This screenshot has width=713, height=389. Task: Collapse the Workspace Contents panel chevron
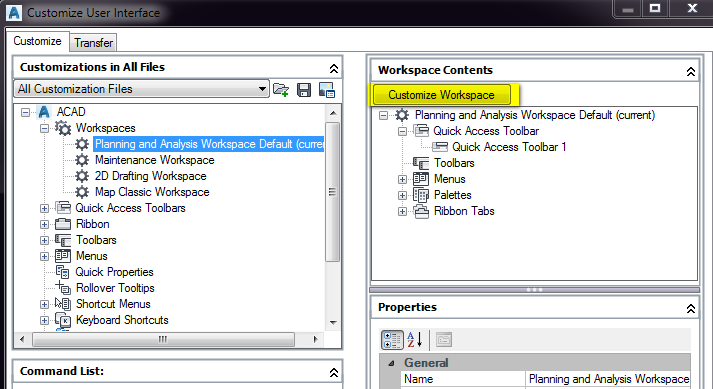tap(690, 71)
